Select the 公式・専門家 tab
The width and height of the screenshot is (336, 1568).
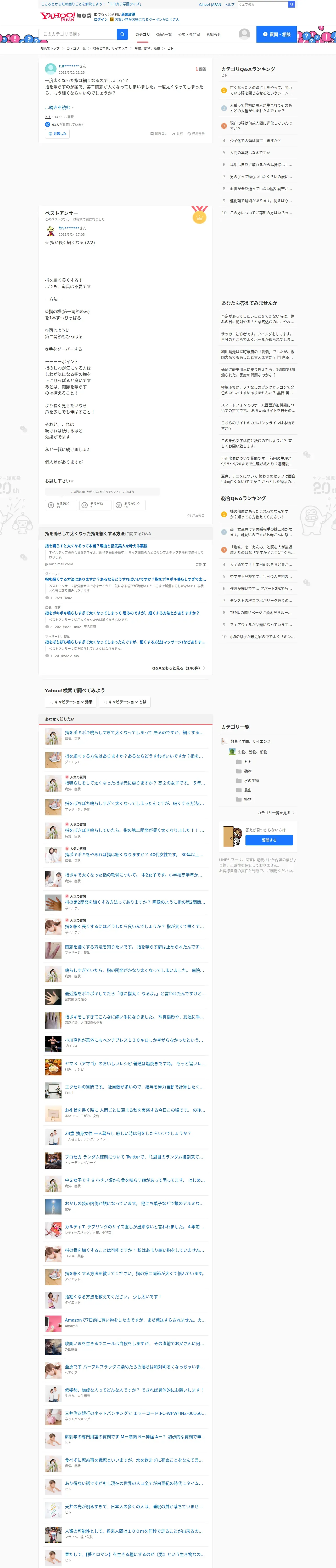(x=189, y=35)
